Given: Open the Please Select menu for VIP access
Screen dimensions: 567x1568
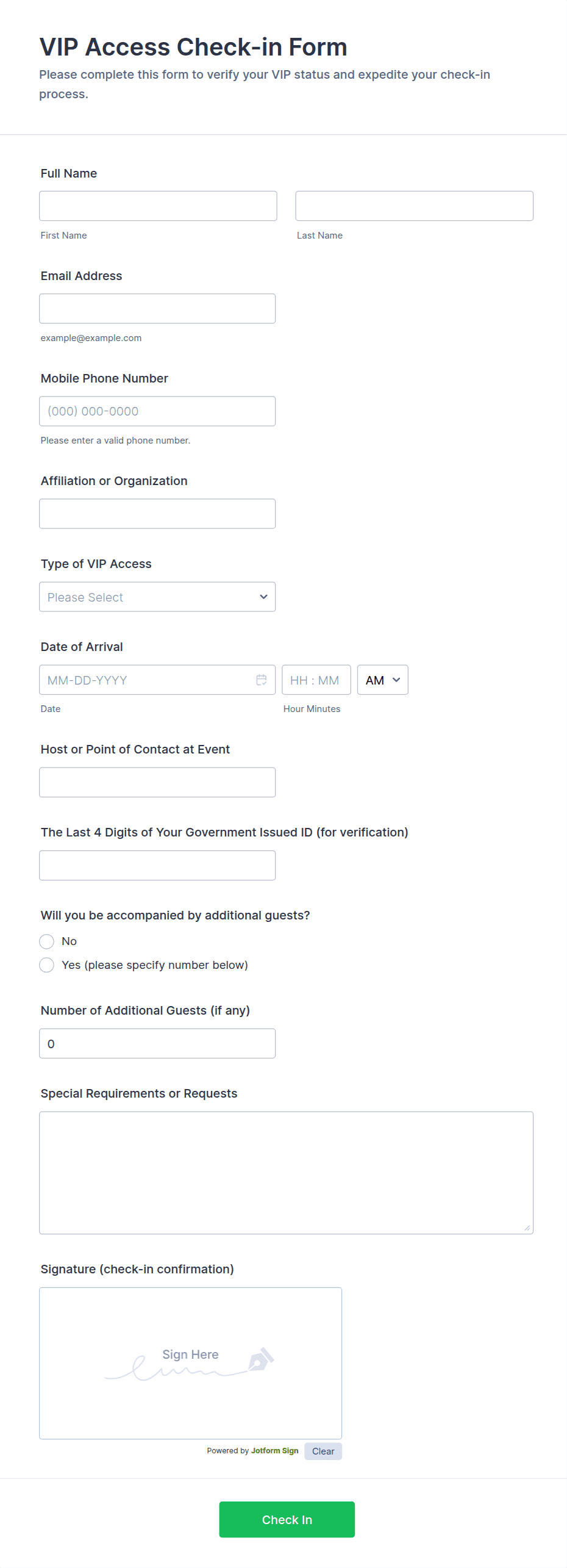Looking at the screenshot, I should coord(157,597).
